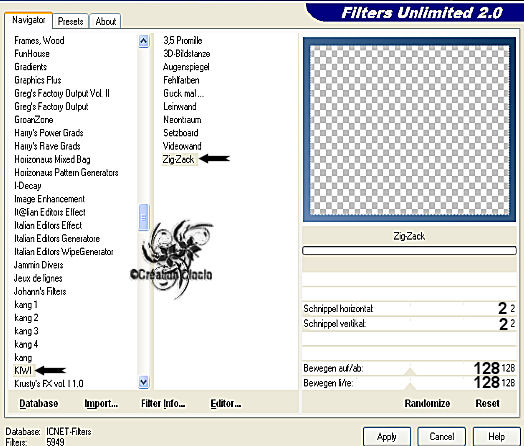Viewport: 524px width, 446px height.
Task: Choose the Videowand filter
Action: (182, 146)
